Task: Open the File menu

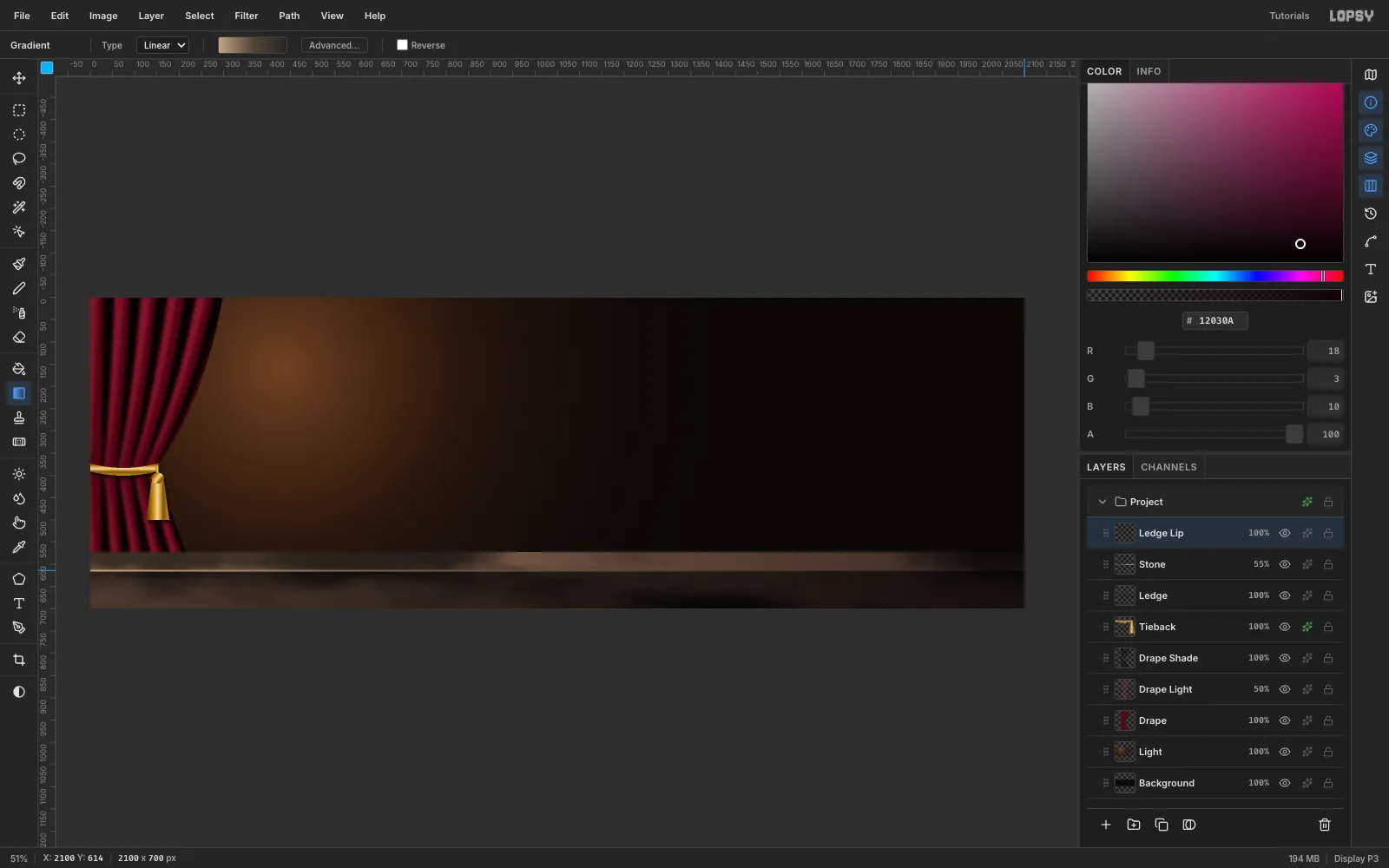Action: coord(22,16)
